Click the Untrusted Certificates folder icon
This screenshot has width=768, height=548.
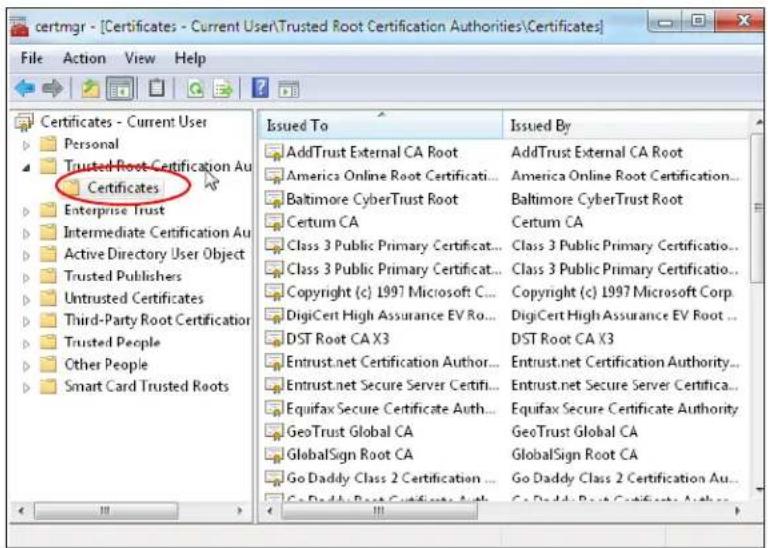pyautogui.click(x=48, y=298)
